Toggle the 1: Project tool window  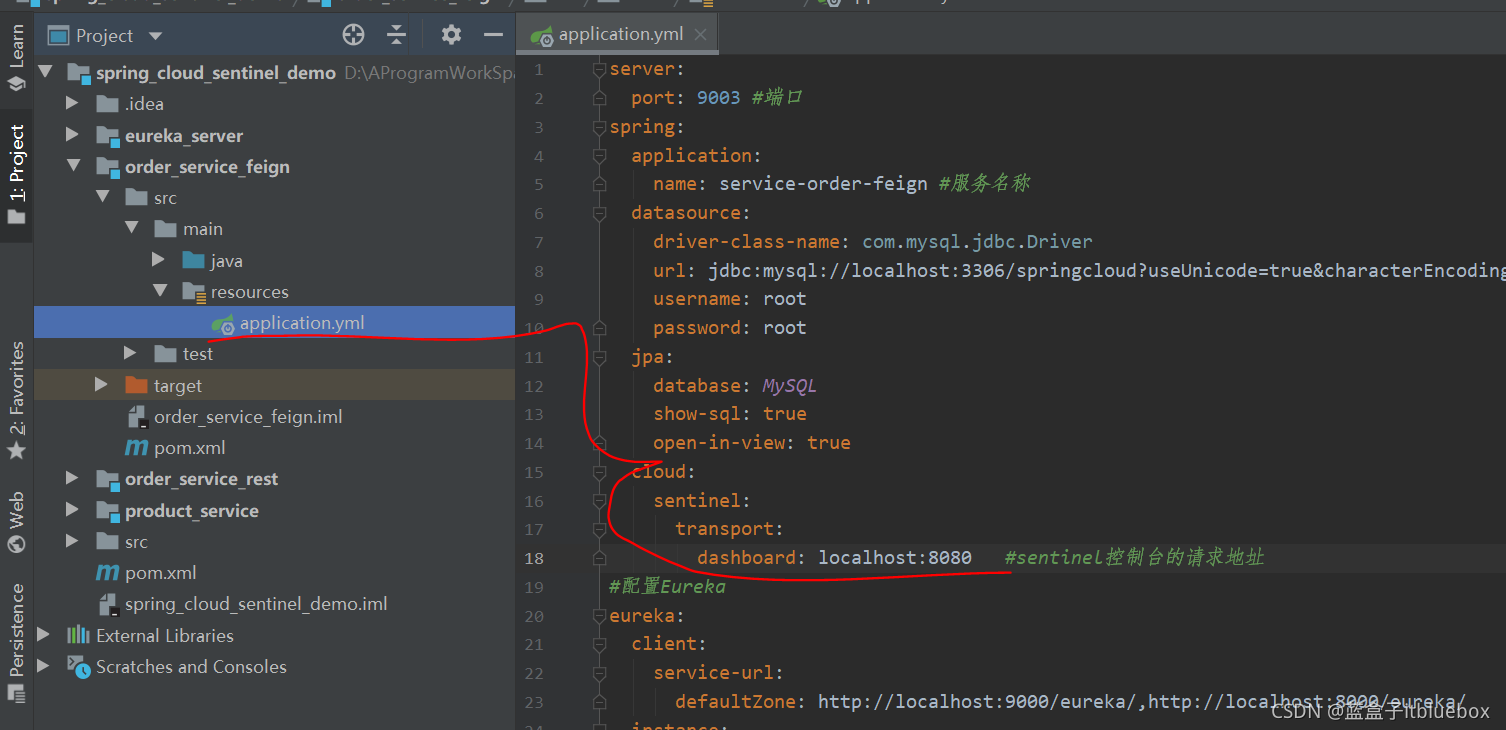pyautogui.click(x=16, y=176)
